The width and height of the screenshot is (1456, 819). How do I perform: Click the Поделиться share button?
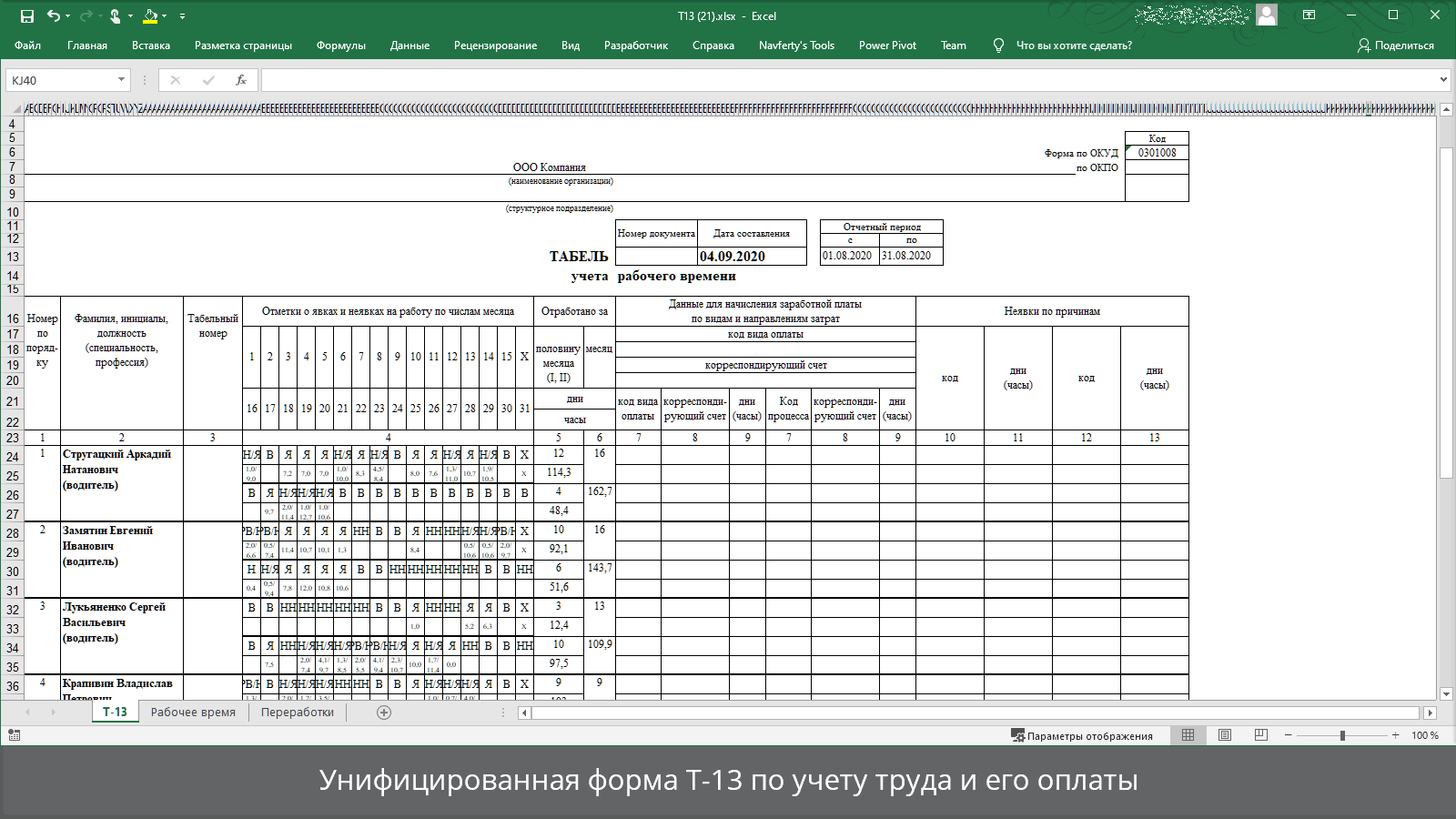coord(1396,45)
